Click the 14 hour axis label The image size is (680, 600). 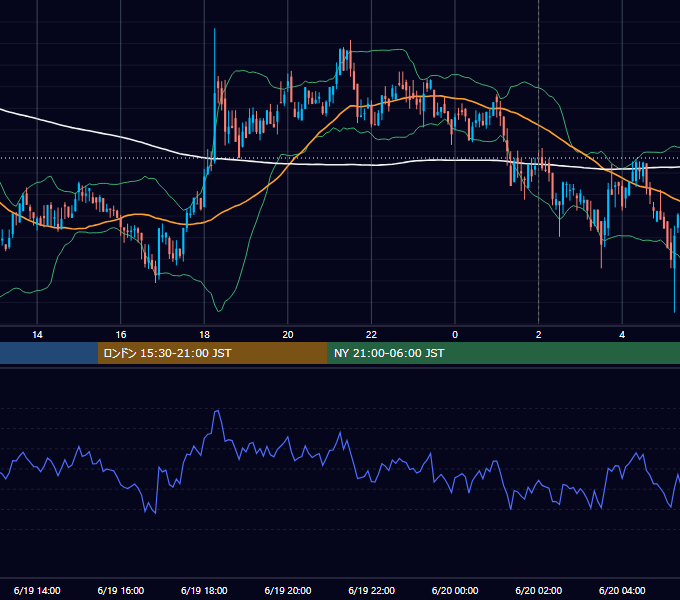(x=37, y=335)
